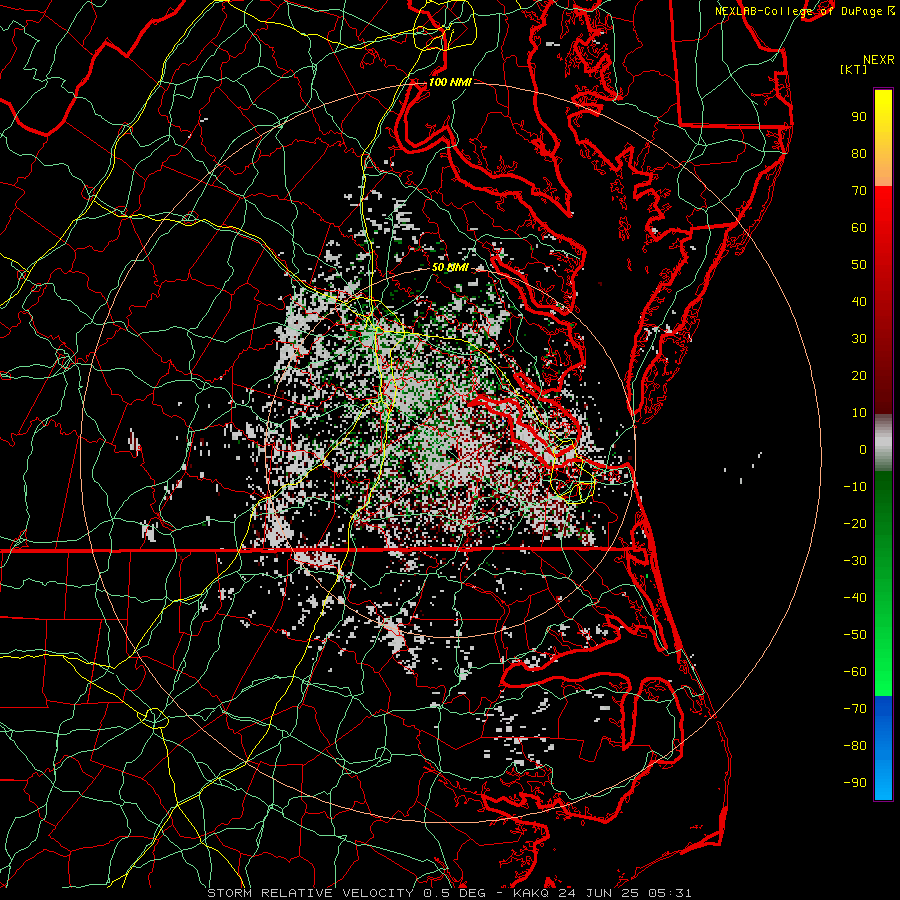
Task: Click the 50 value on the velocity scale
Action: pos(859,265)
